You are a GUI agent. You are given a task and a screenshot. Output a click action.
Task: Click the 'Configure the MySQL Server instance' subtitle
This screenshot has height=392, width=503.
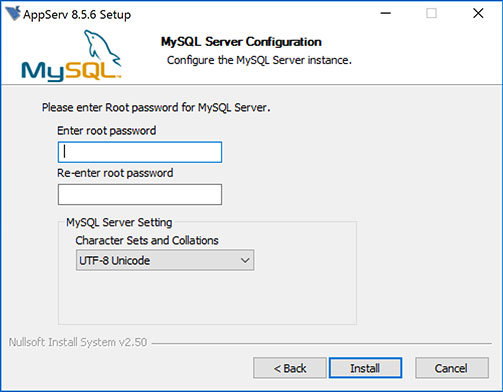[259, 60]
